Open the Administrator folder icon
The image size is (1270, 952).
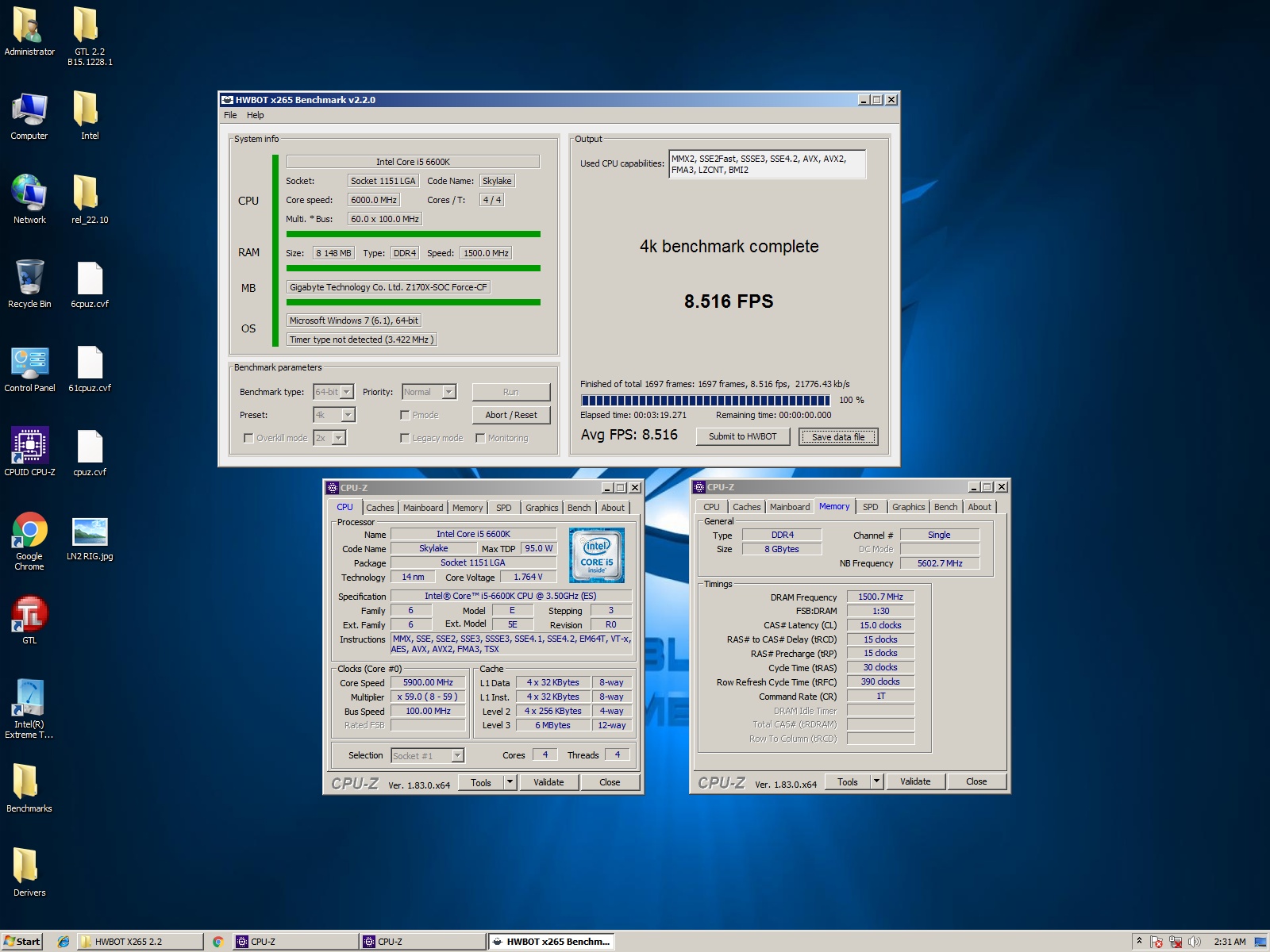[29, 32]
